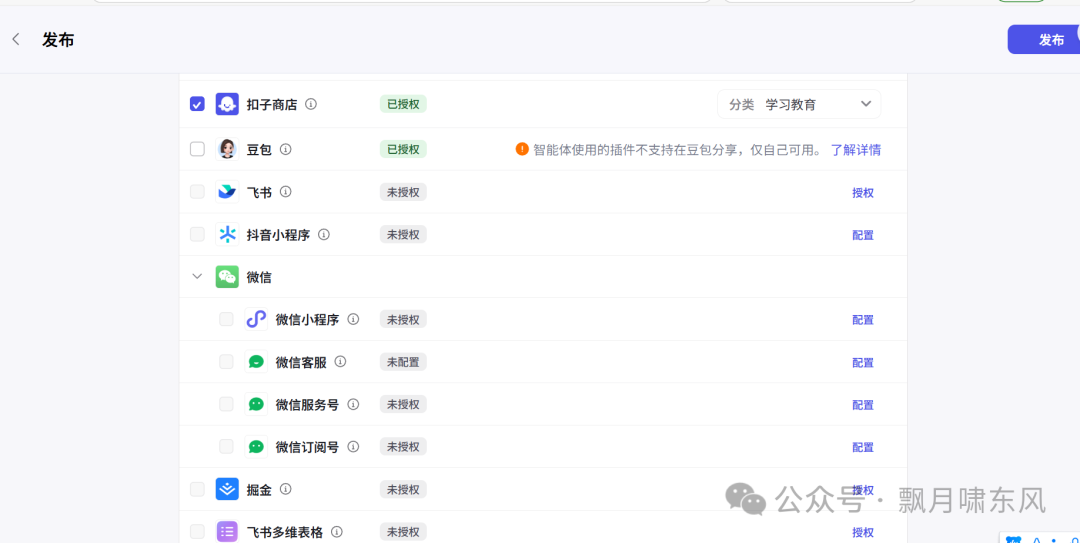This screenshot has width=1080, height=543.
Task: Open info icon next to 飞书
Action: (286, 192)
